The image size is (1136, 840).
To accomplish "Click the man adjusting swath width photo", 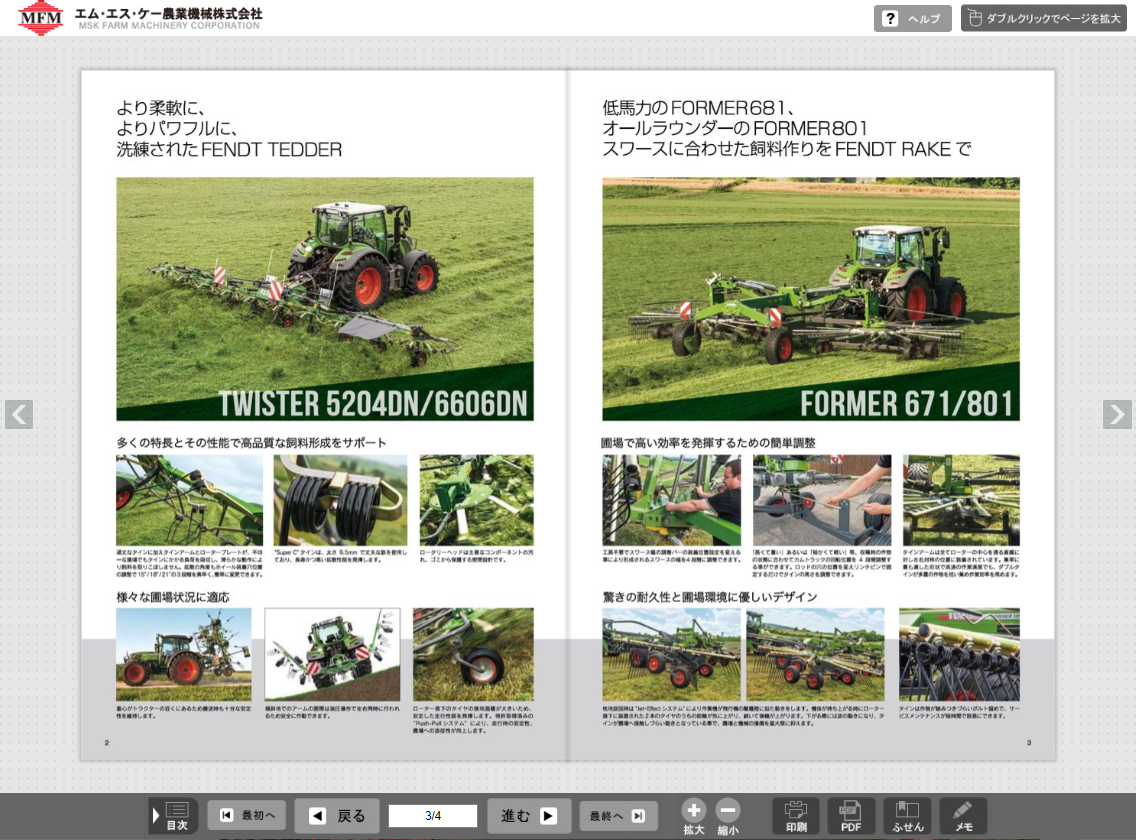I will pos(672,500).
